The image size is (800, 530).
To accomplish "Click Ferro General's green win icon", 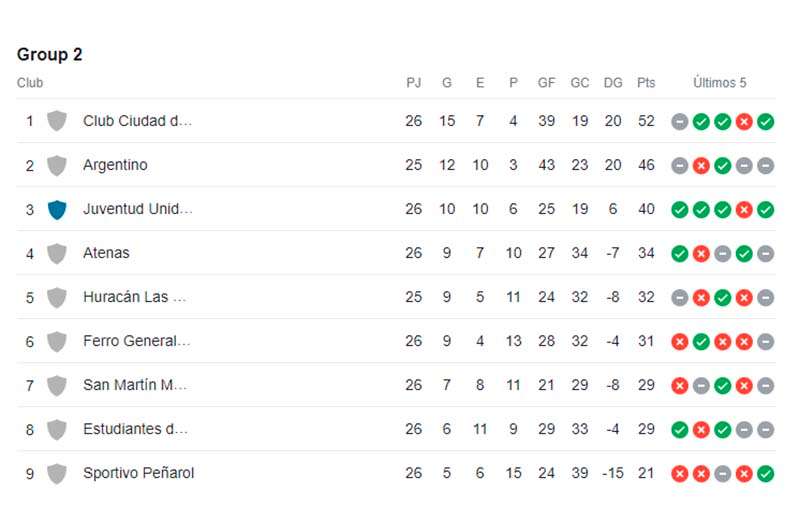I will point(701,342).
